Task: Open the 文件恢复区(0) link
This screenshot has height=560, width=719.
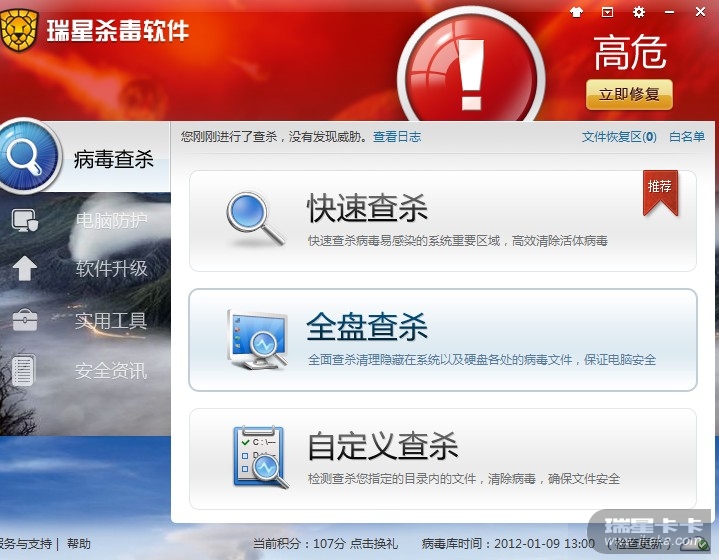Action: click(x=619, y=137)
